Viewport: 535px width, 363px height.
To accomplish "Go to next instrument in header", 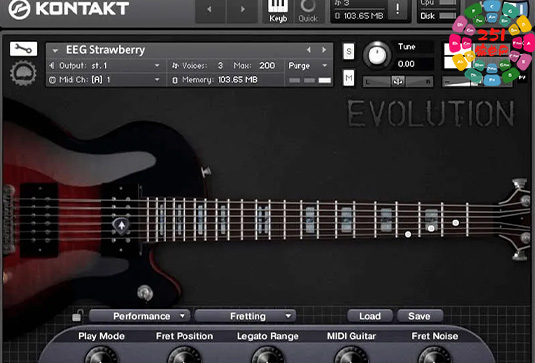I will [x=242, y=10].
